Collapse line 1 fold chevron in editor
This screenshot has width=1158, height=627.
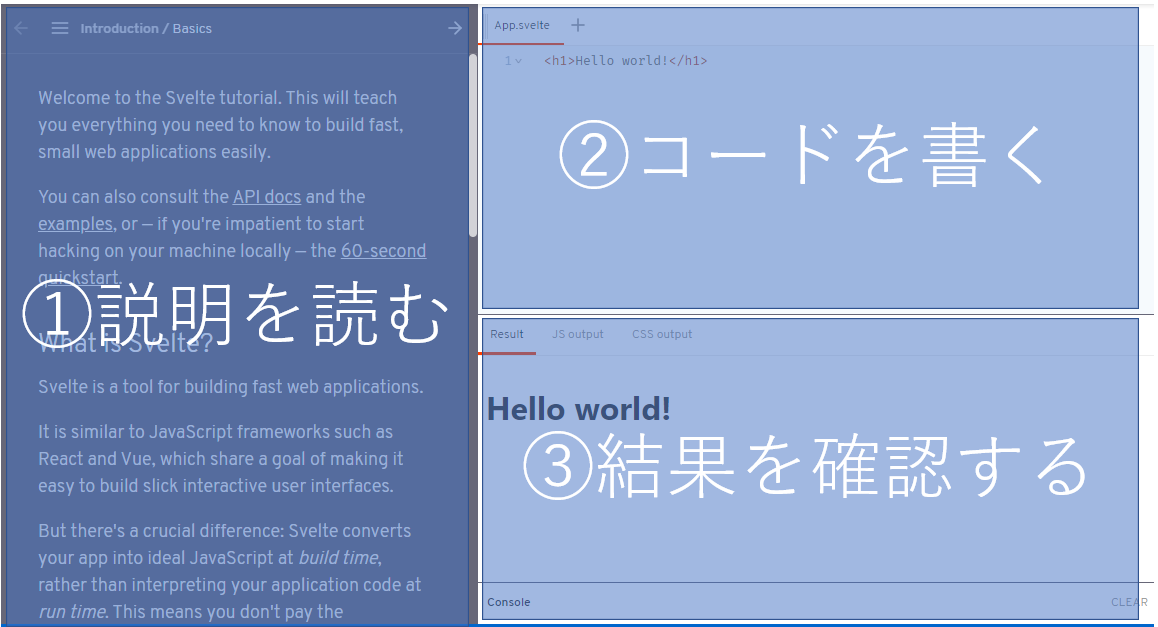(x=518, y=61)
